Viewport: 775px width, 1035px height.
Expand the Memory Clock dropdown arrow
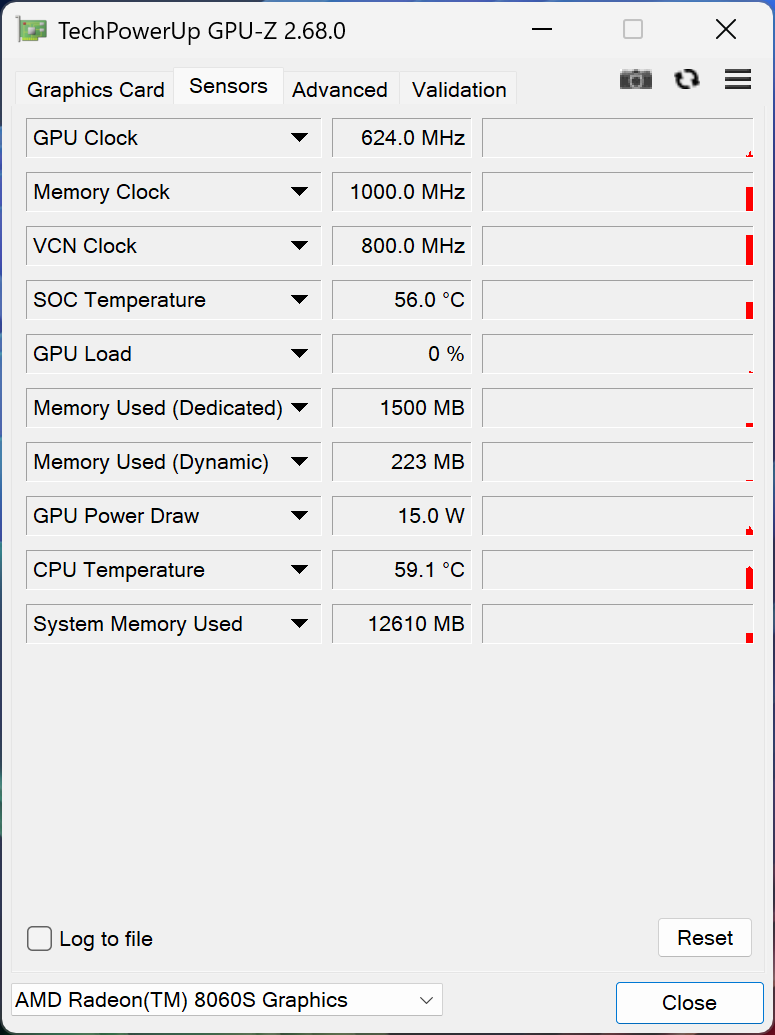[x=299, y=192]
